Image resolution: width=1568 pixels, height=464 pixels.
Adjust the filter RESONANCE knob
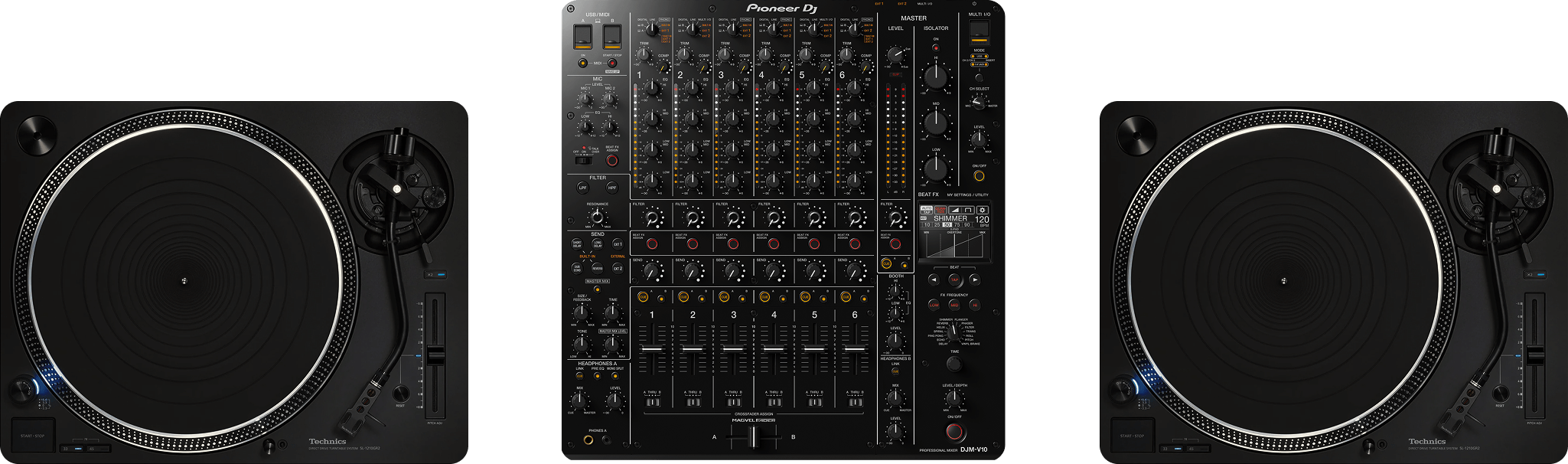click(x=597, y=217)
